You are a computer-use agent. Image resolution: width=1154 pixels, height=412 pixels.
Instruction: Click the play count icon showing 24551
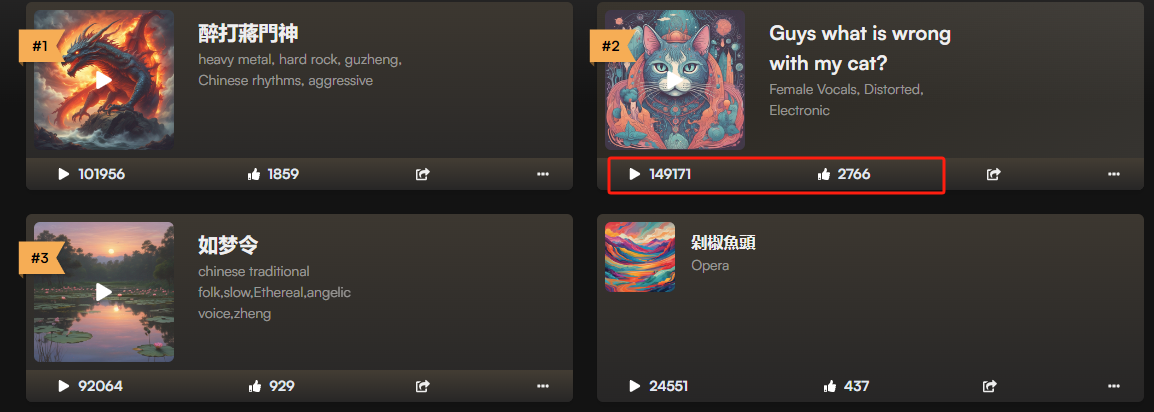(x=635, y=386)
